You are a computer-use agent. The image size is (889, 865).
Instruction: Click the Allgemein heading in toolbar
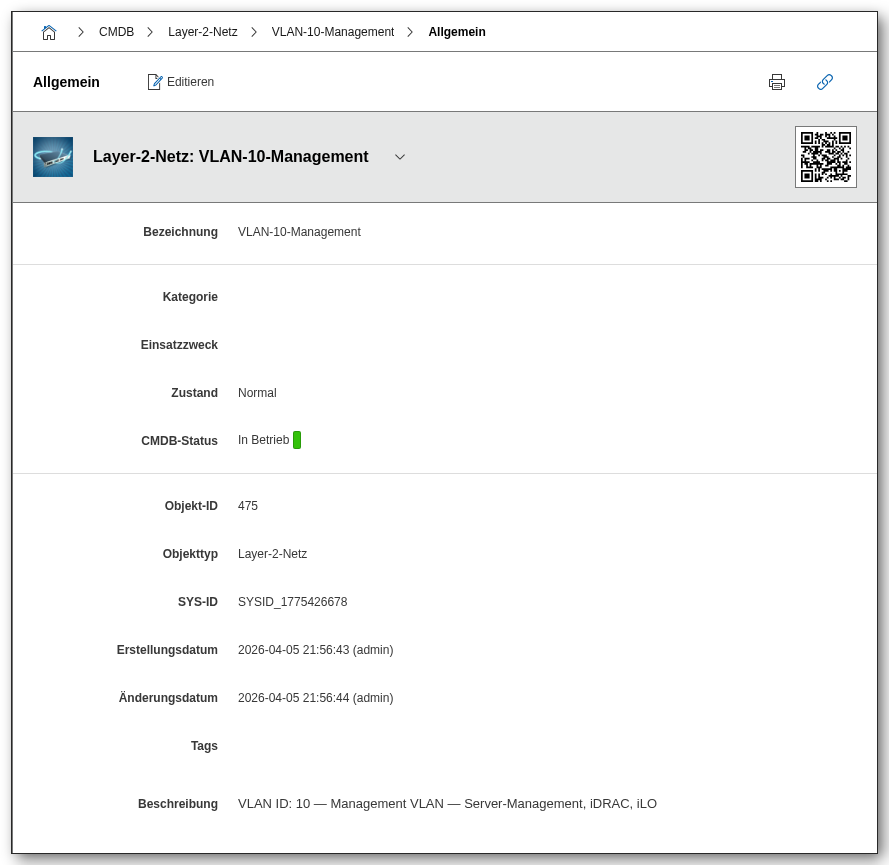tap(66, 82)
